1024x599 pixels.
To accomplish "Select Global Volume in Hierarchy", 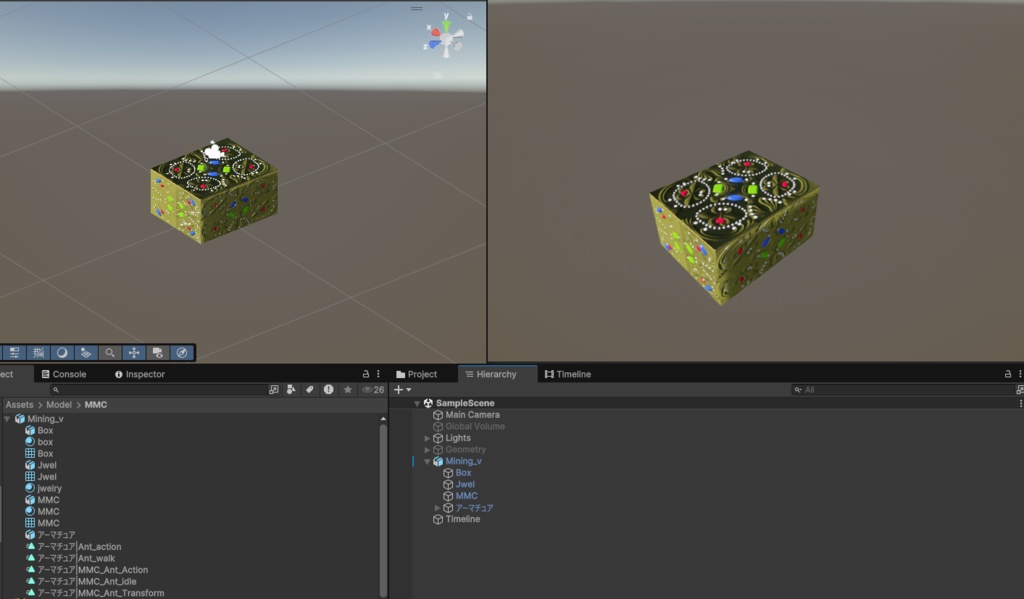I will point(469,427).
